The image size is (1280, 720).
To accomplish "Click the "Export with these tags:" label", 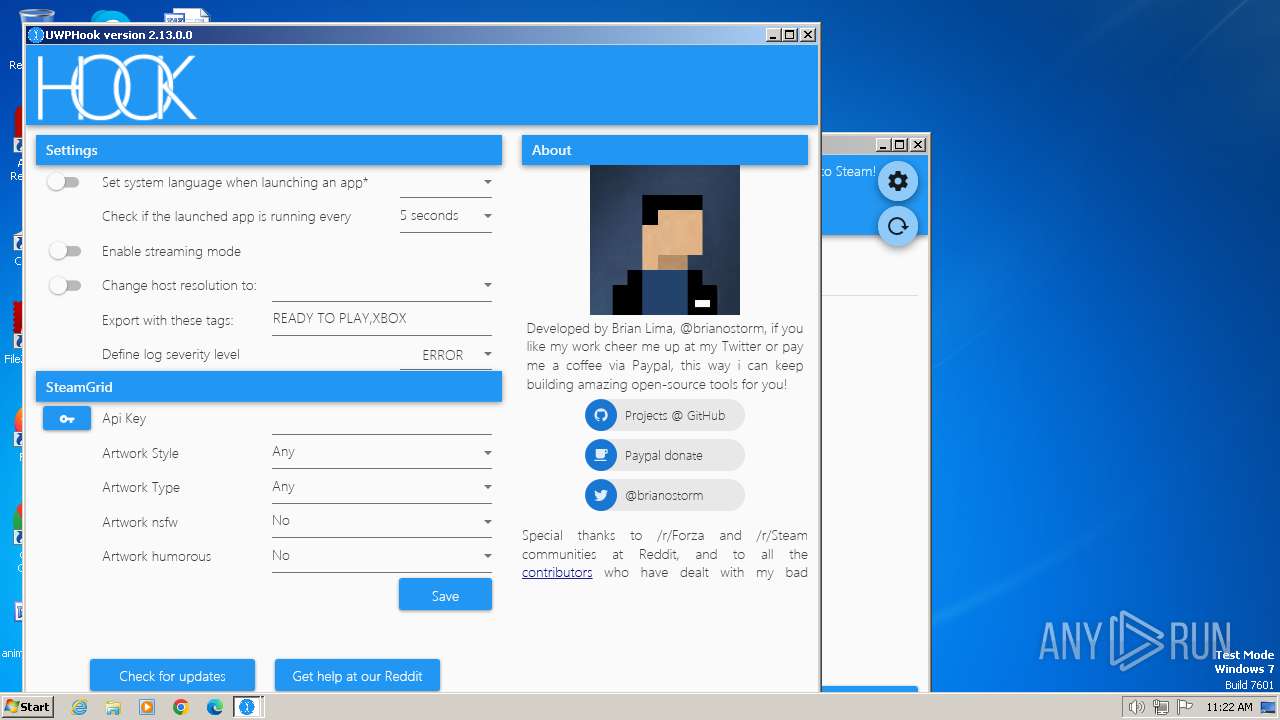I will [167, 321].
